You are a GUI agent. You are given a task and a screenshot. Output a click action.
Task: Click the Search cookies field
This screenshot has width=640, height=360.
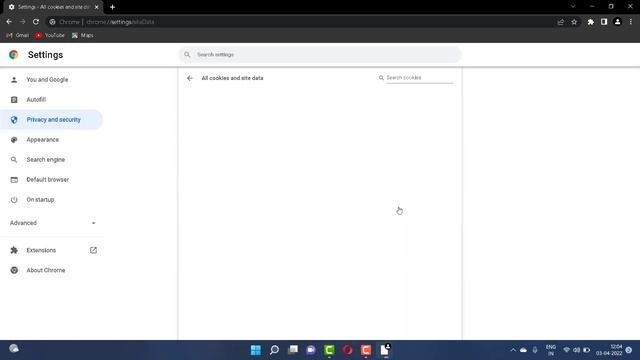point(420,78)
